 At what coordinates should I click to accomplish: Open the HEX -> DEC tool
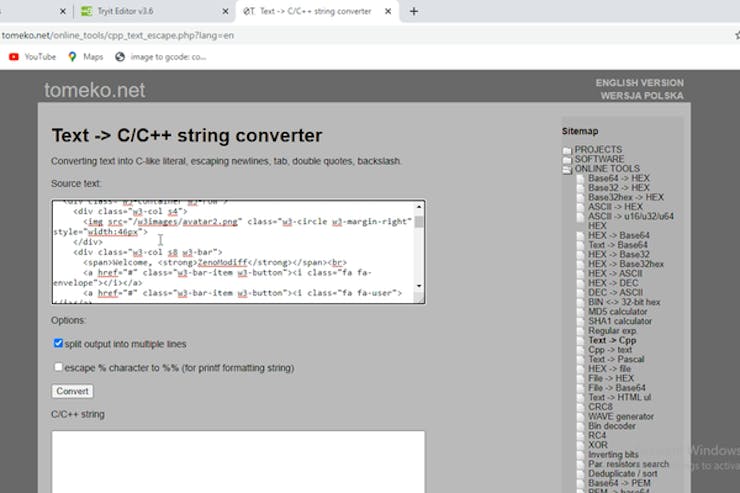click(613, 283)
